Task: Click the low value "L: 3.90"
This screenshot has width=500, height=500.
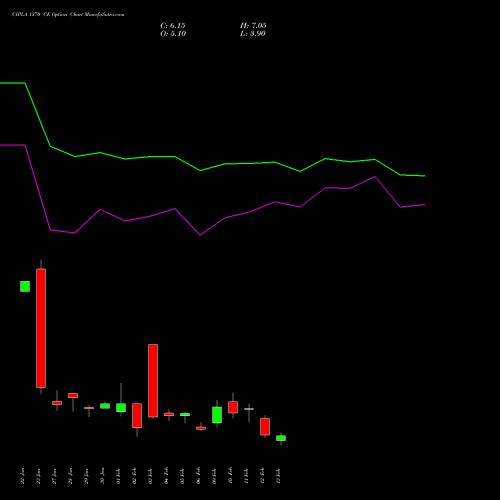Action: click(253, 34)
